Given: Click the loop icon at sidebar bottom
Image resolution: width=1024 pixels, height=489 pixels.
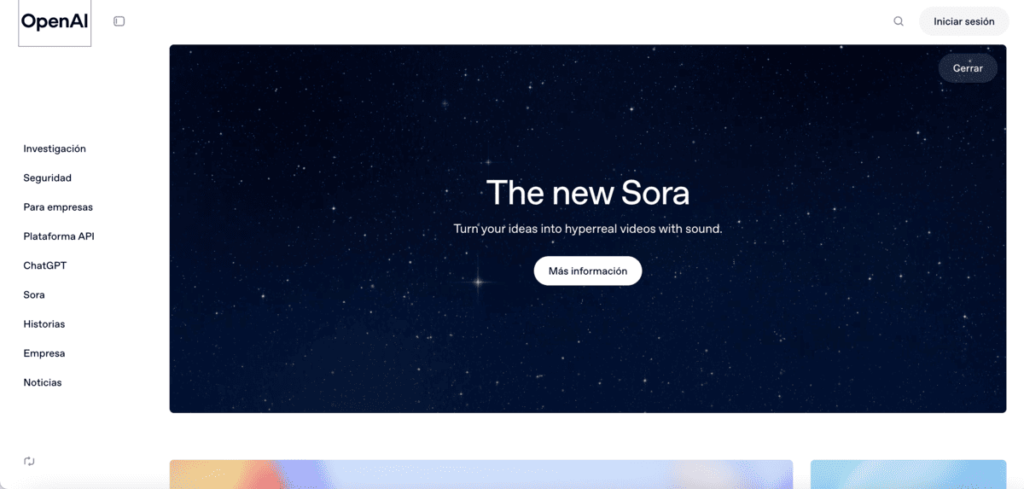Looking at the screenshot, I should [x=29, y=461].
